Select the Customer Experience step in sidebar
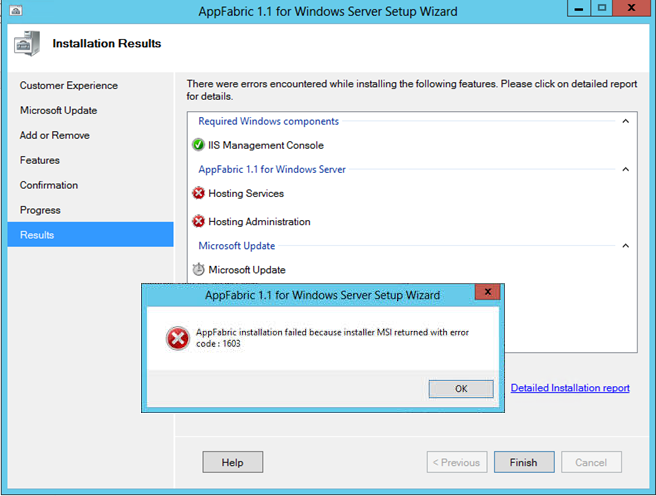 (69, 86)
